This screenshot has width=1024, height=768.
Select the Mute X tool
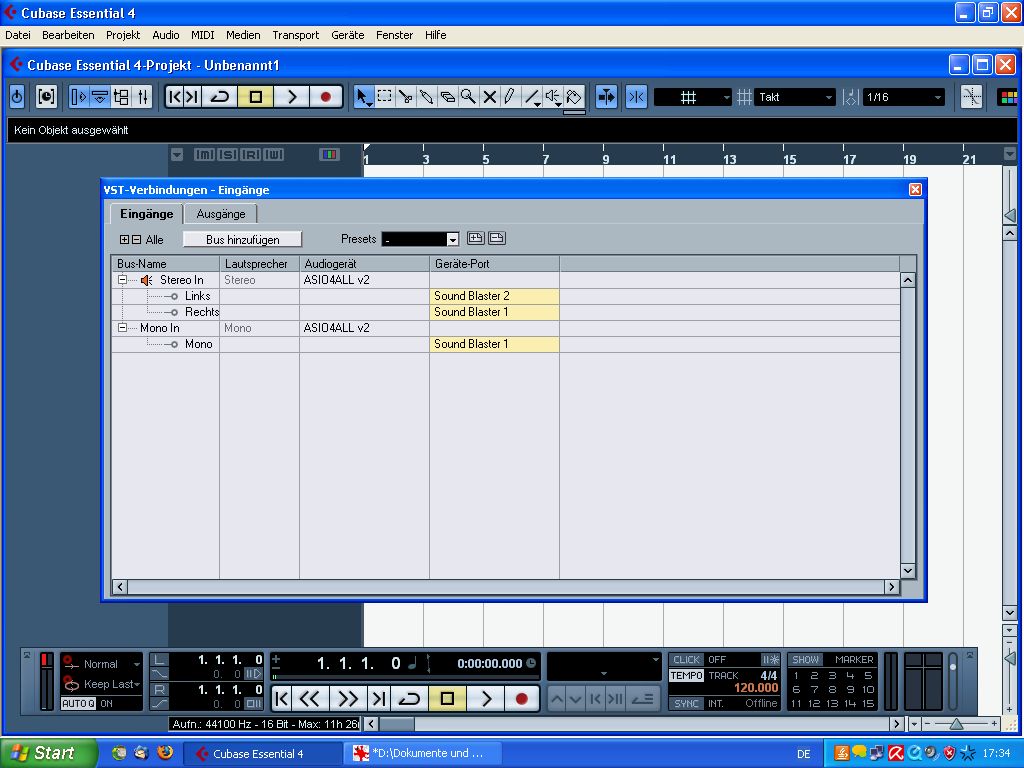coord(489,97)
